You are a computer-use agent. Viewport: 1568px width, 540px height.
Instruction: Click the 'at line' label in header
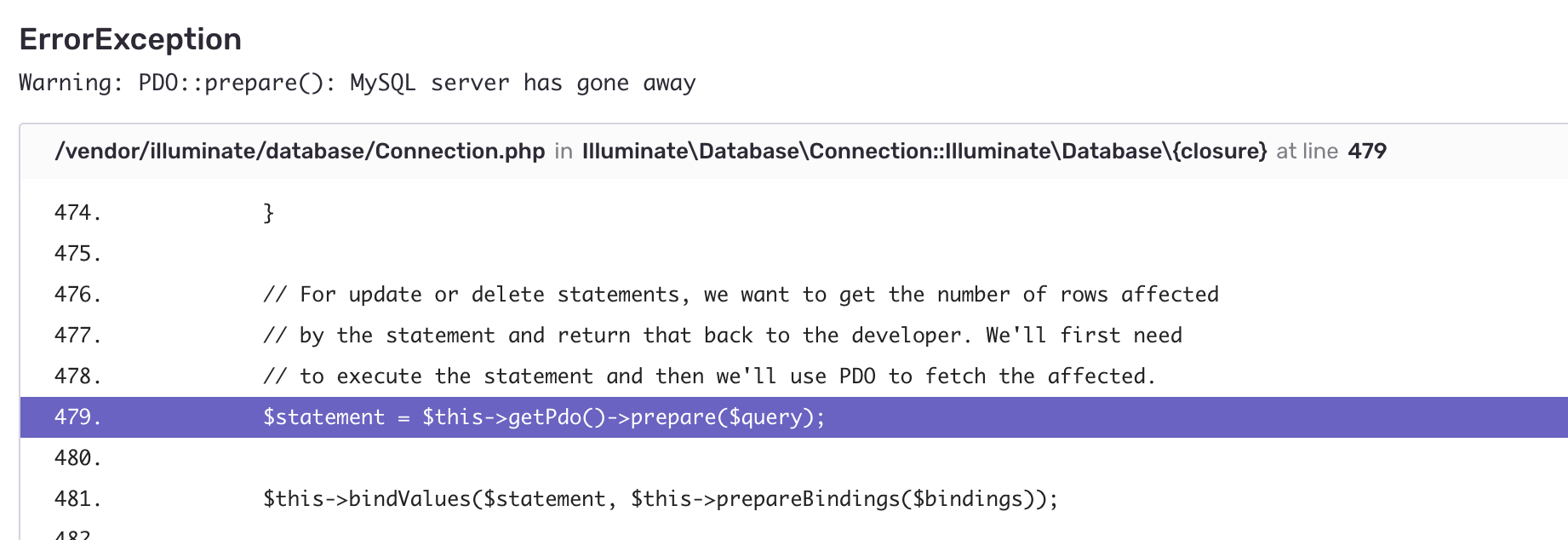tap(1307, 151)
